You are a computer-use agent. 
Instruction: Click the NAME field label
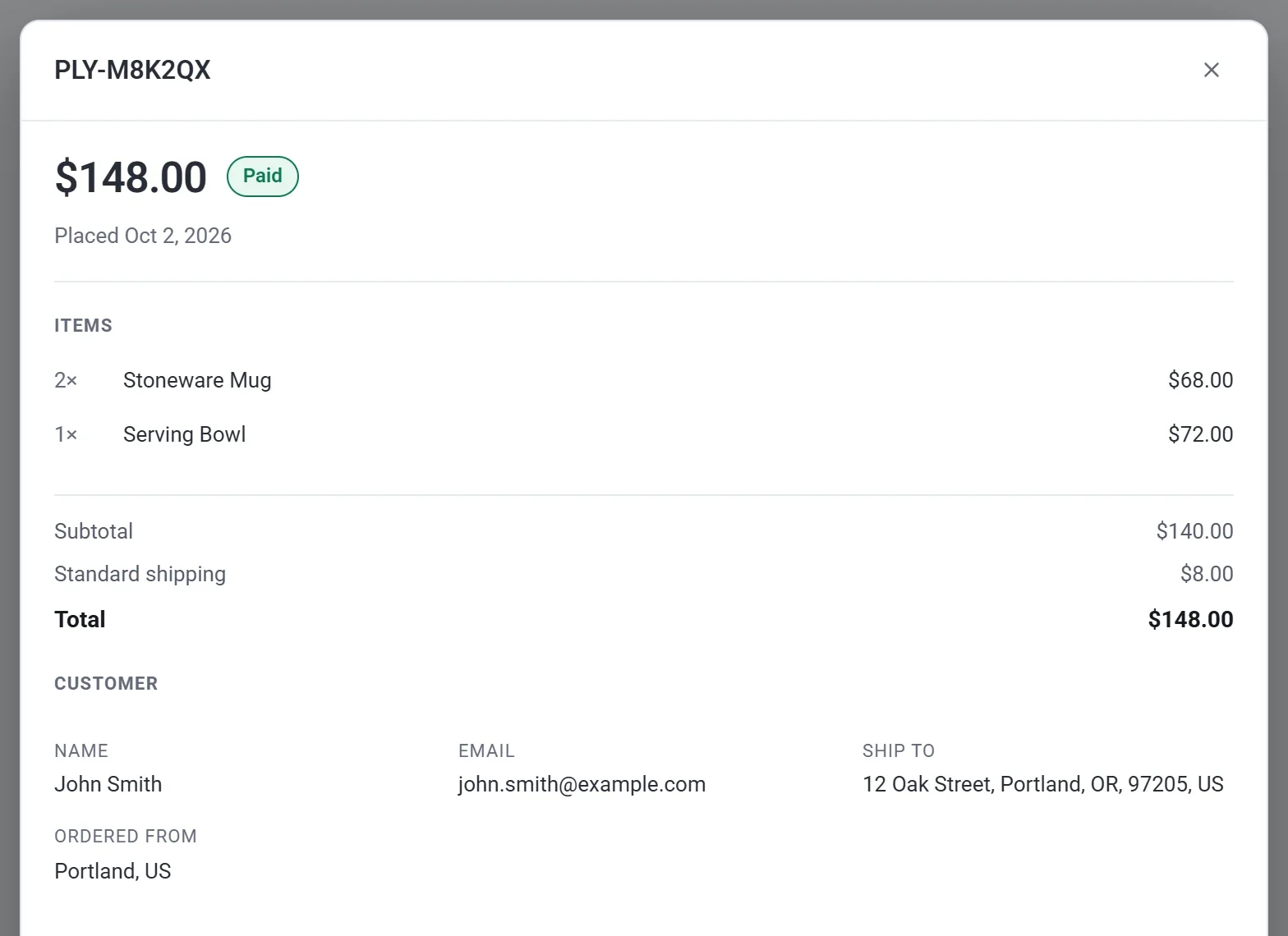pos(81,751)
